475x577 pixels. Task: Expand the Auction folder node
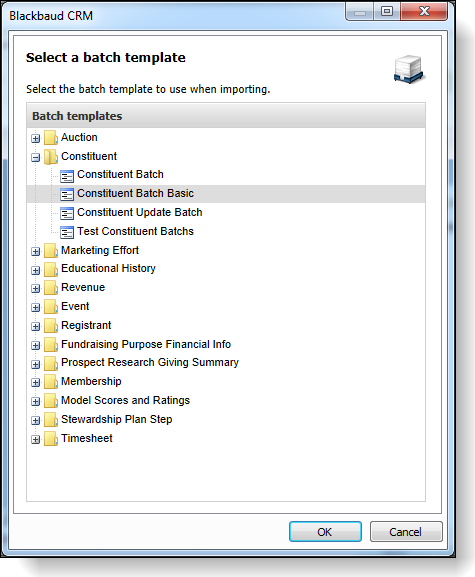[35, 139]
